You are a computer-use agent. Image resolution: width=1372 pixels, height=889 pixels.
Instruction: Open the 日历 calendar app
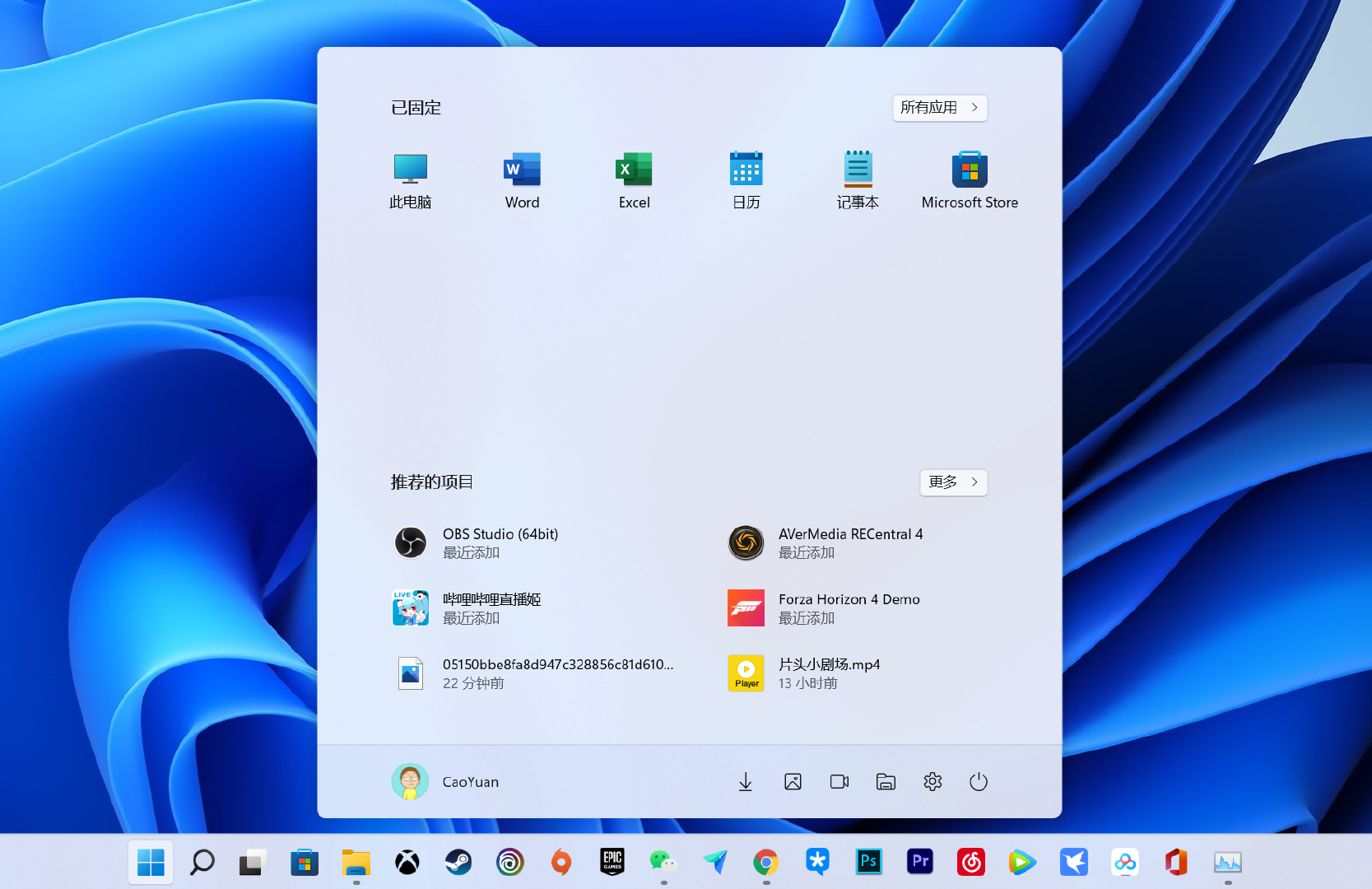[746, 179]
